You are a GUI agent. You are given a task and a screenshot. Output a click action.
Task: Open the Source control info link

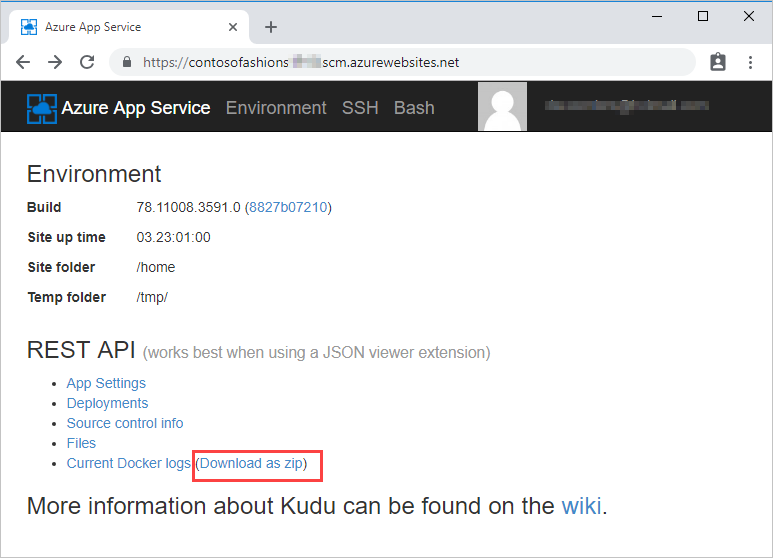(x=125, y=423)
